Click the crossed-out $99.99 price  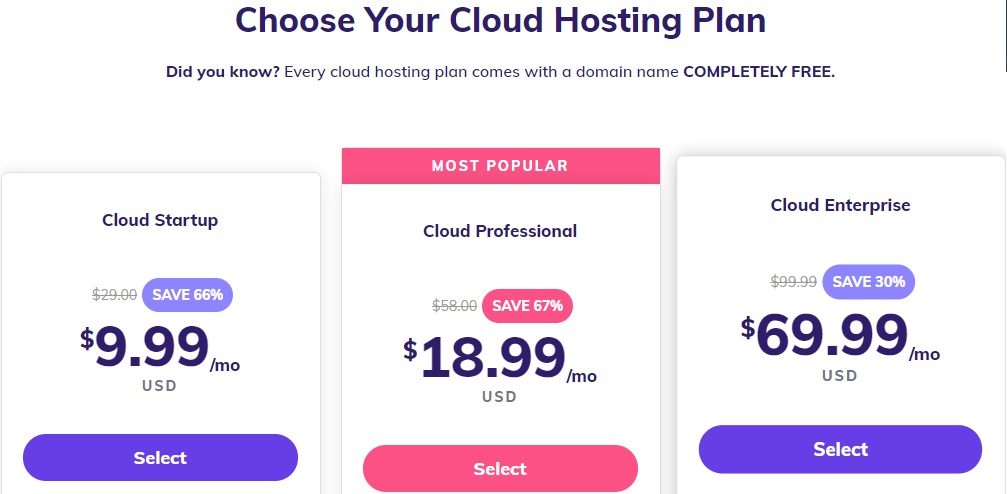click(x=794, y=281)
